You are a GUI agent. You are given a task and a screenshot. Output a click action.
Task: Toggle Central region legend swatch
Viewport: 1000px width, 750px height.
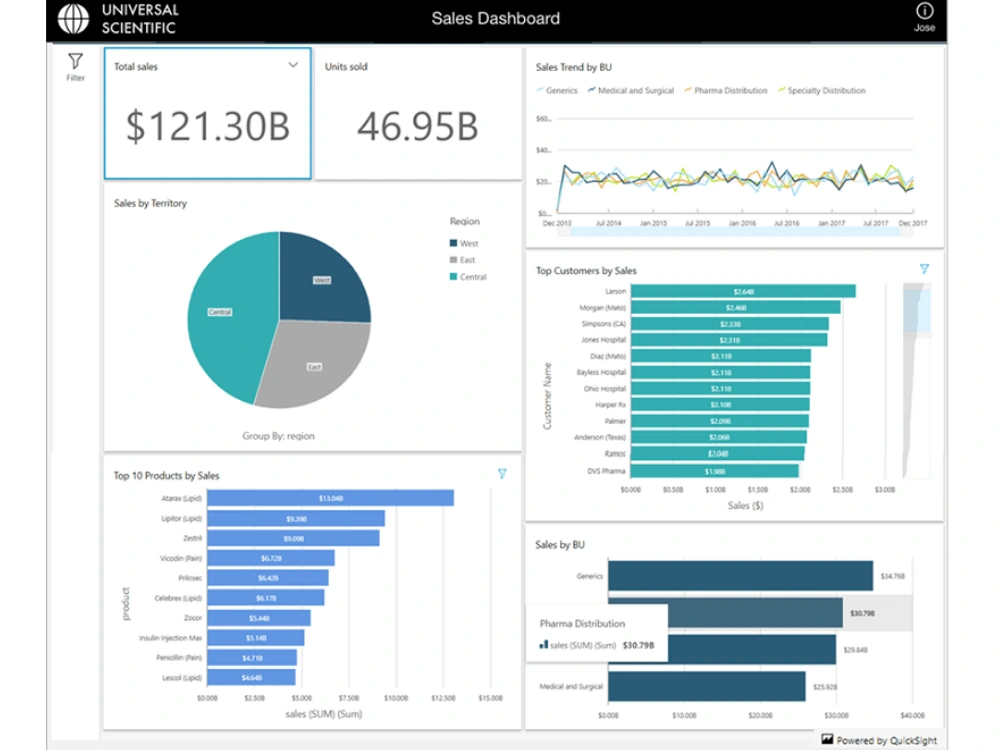453,276
